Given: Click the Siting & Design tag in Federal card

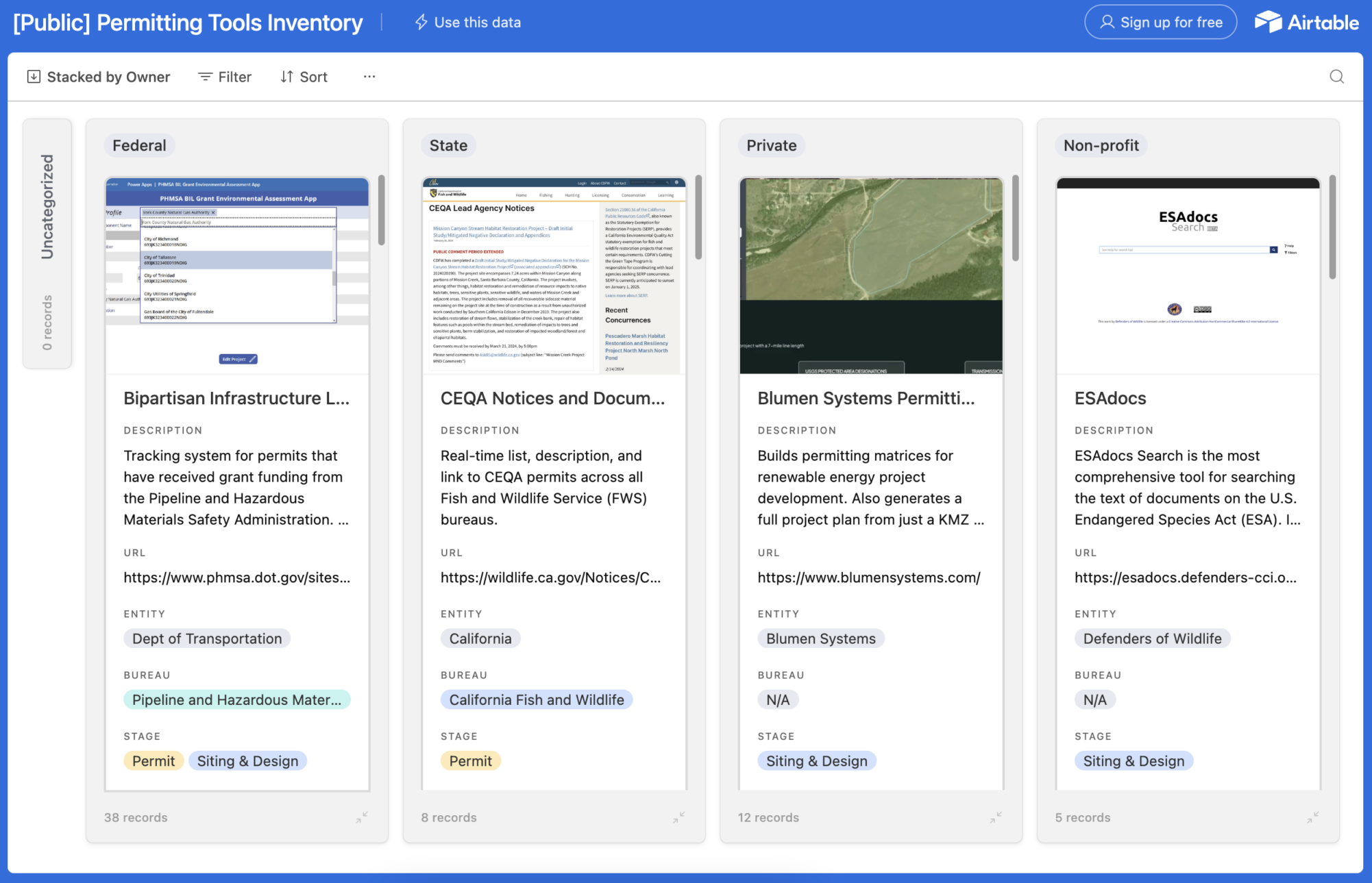Looking at the screenshot, I should tap(247, 761).
